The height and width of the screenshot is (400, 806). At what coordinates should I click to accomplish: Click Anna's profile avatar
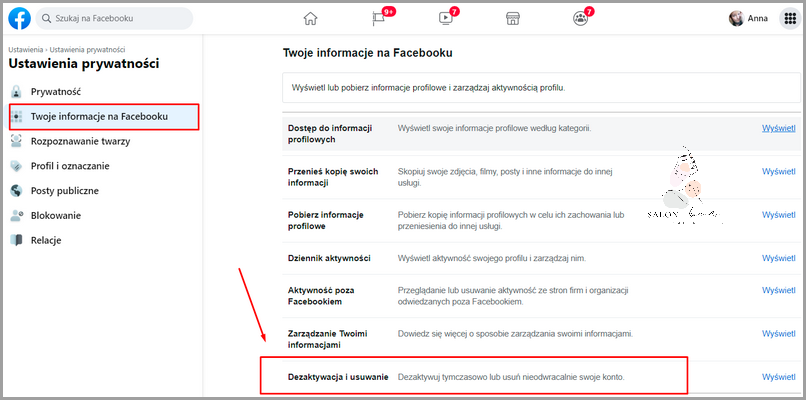[737, 19]
